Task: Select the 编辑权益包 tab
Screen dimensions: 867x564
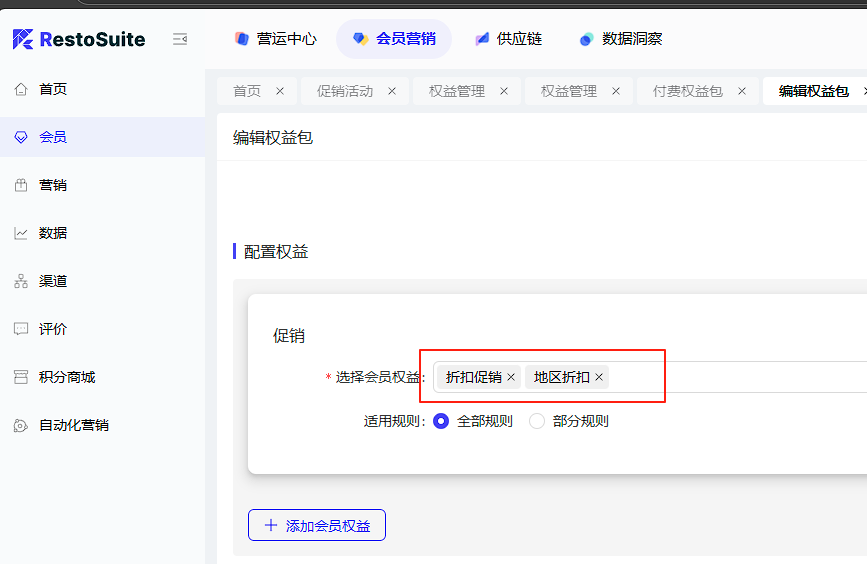Action: (814, 91)
